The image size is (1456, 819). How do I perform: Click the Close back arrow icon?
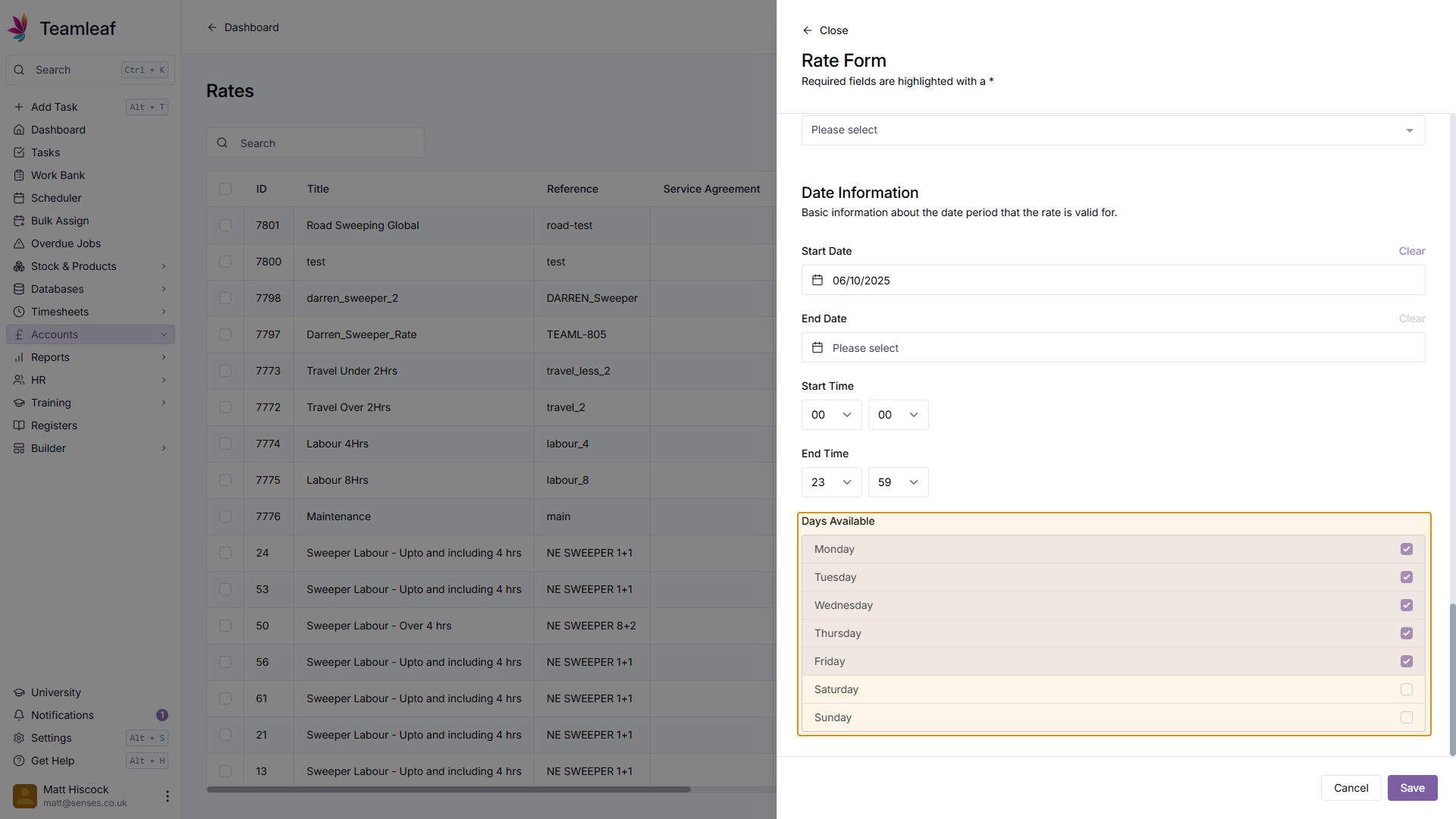[x=807, y=30]
